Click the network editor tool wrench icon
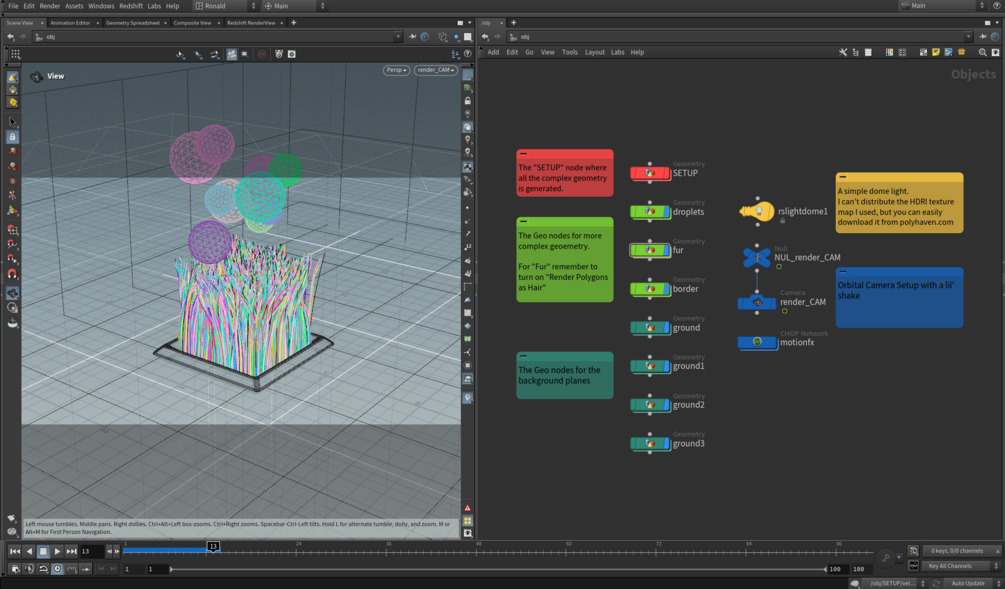Screen dimensions: 1005x589 tap(843, 53)
